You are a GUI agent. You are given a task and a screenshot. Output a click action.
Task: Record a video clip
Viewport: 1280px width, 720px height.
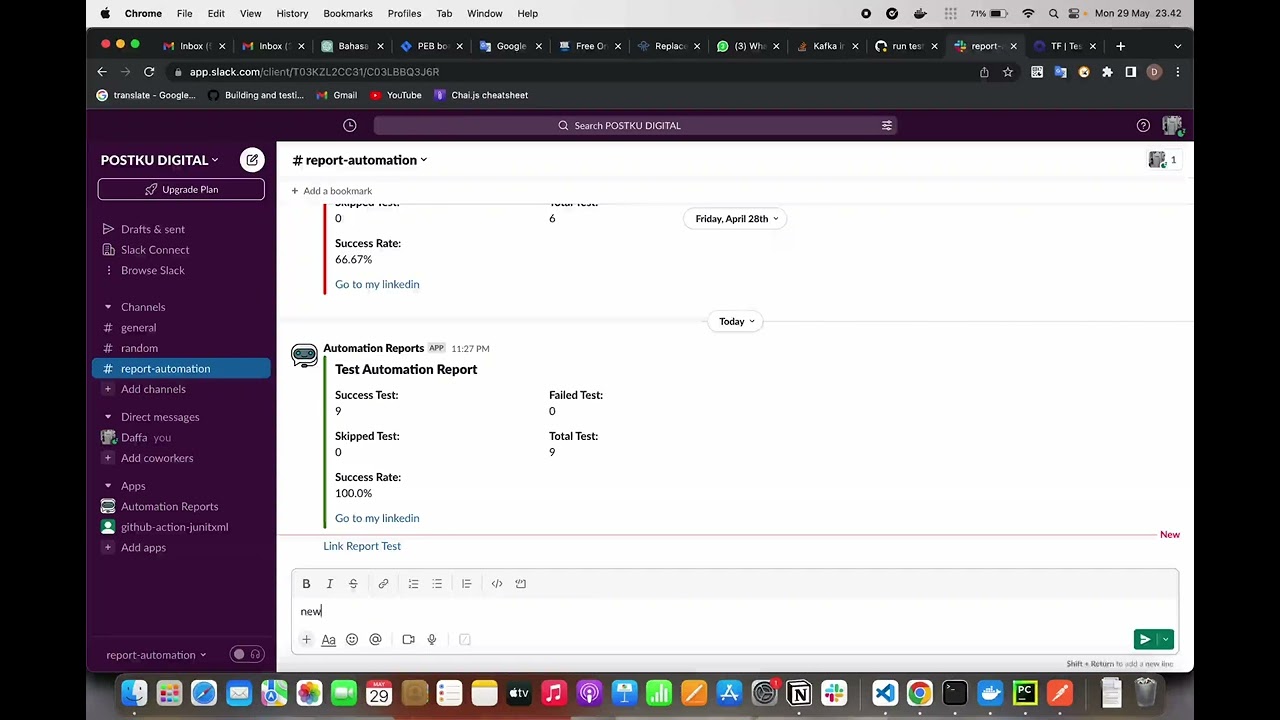pos(408,640)
